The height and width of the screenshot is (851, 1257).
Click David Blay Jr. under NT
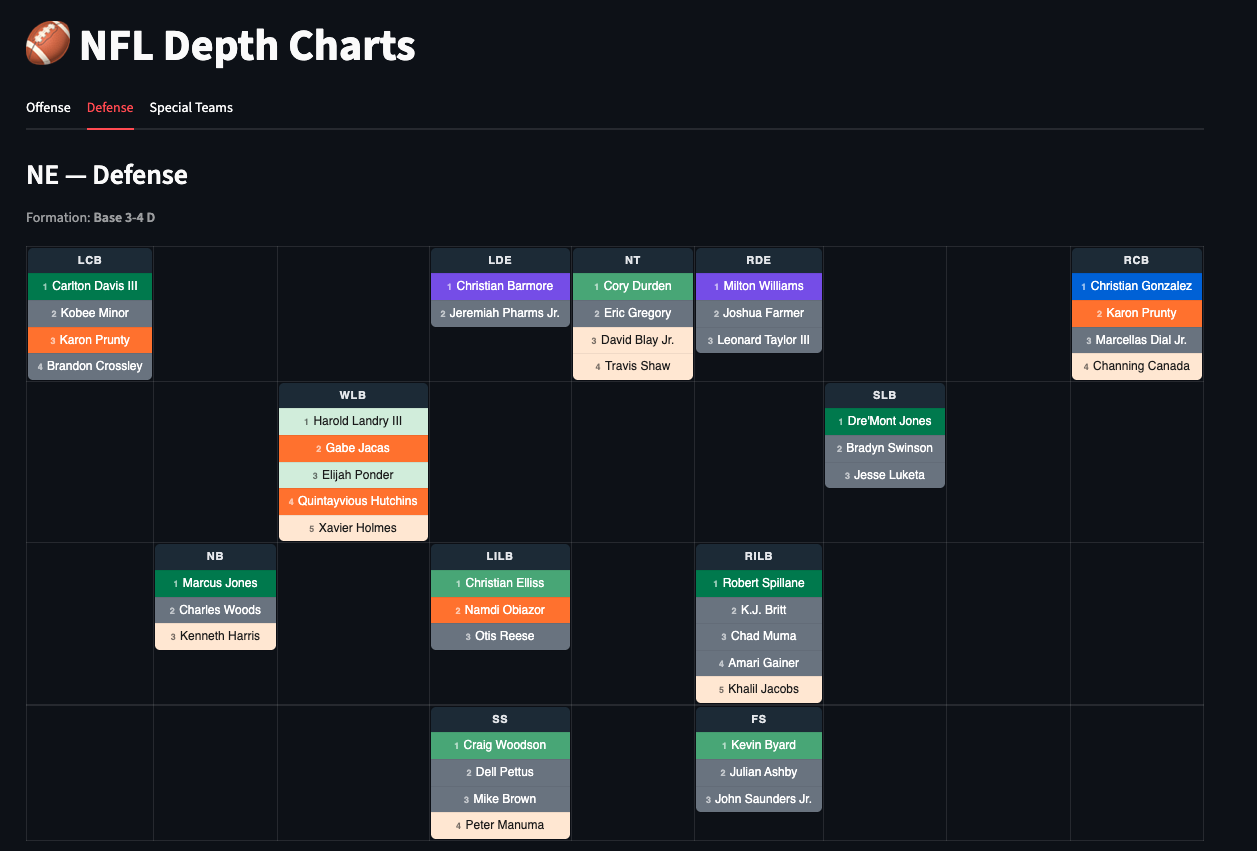tap(633, 340)
